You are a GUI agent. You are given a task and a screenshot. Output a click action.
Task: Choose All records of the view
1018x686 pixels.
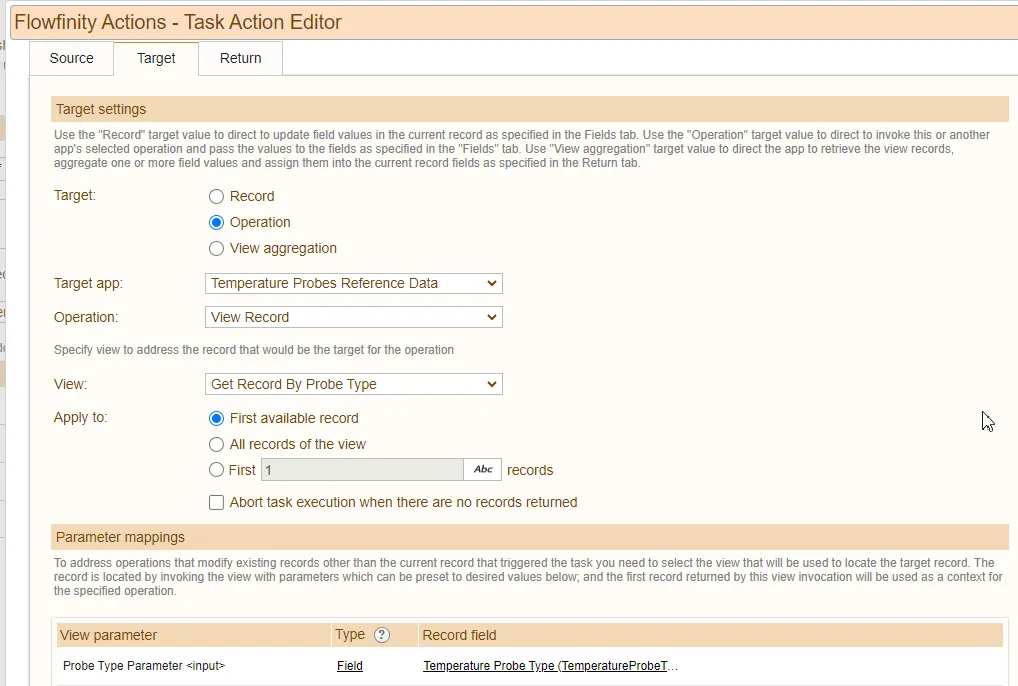[x=216, y=445]
